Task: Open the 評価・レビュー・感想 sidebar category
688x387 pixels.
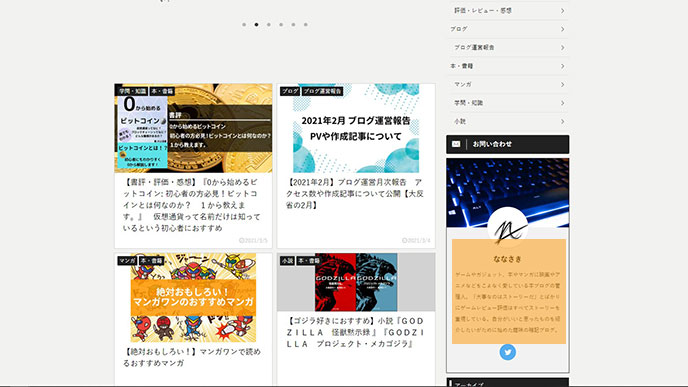Action: [509, 11]
